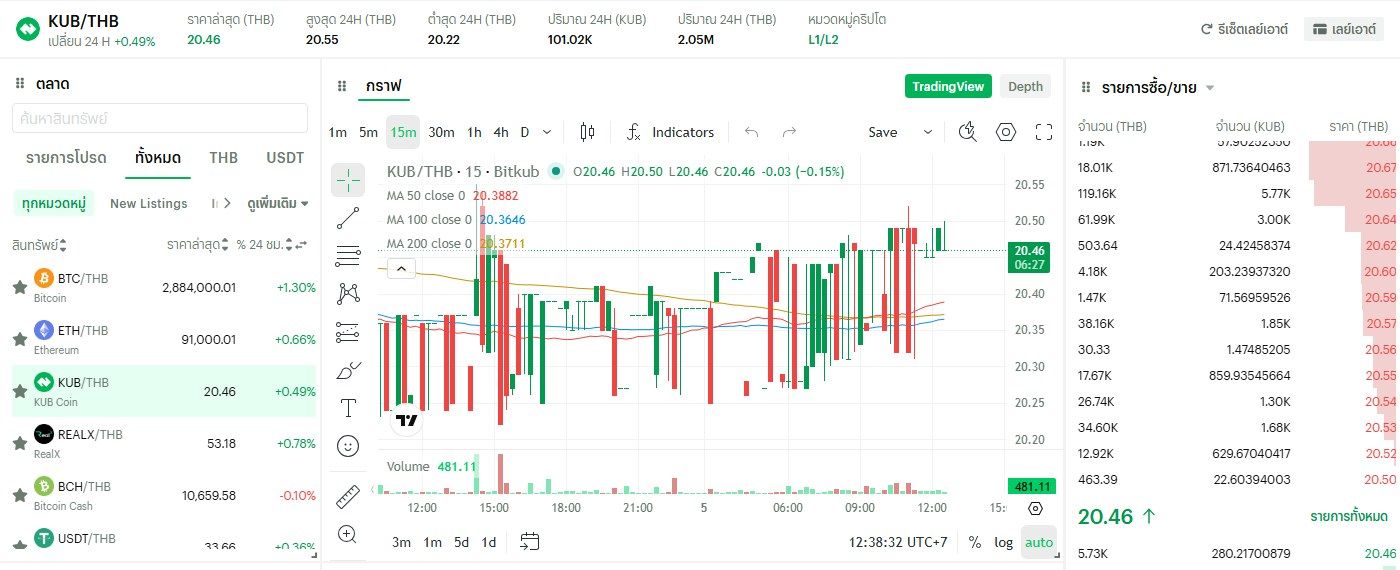Undo the last chart action
This screenshot has width=1400, height=570.
[752, 132]
